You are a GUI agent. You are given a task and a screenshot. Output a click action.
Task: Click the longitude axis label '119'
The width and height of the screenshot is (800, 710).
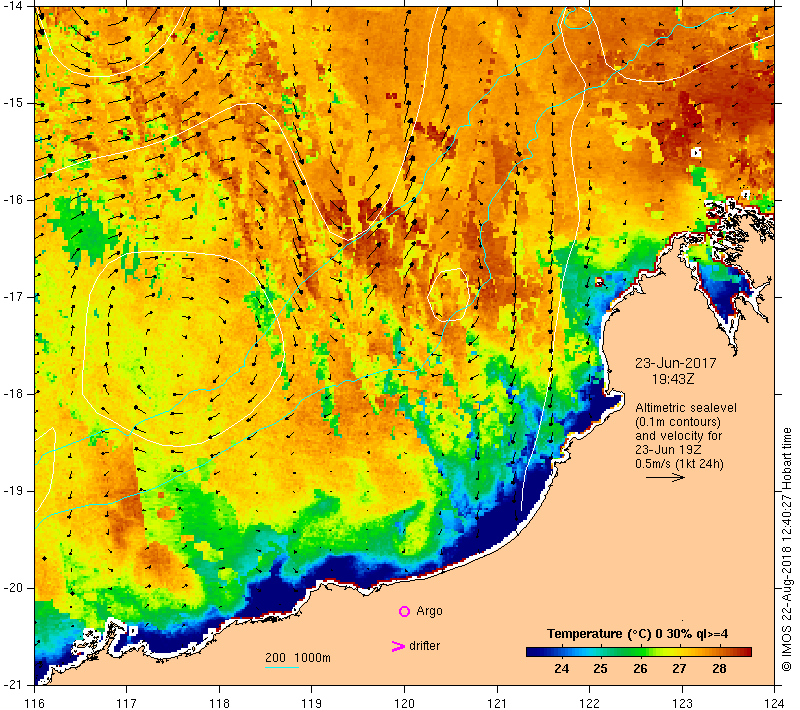(x=312, y=703)
